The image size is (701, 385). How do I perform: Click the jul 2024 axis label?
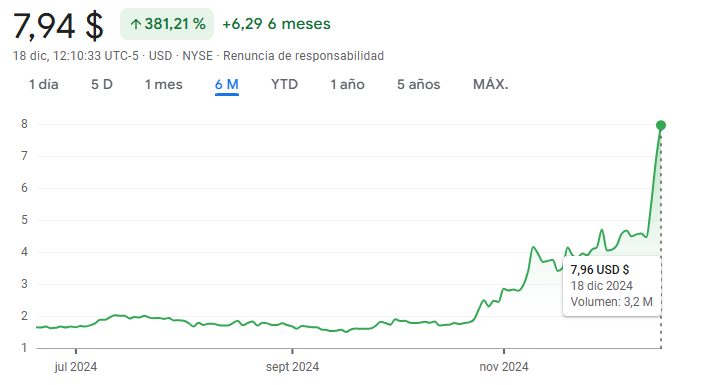(76, 367)
